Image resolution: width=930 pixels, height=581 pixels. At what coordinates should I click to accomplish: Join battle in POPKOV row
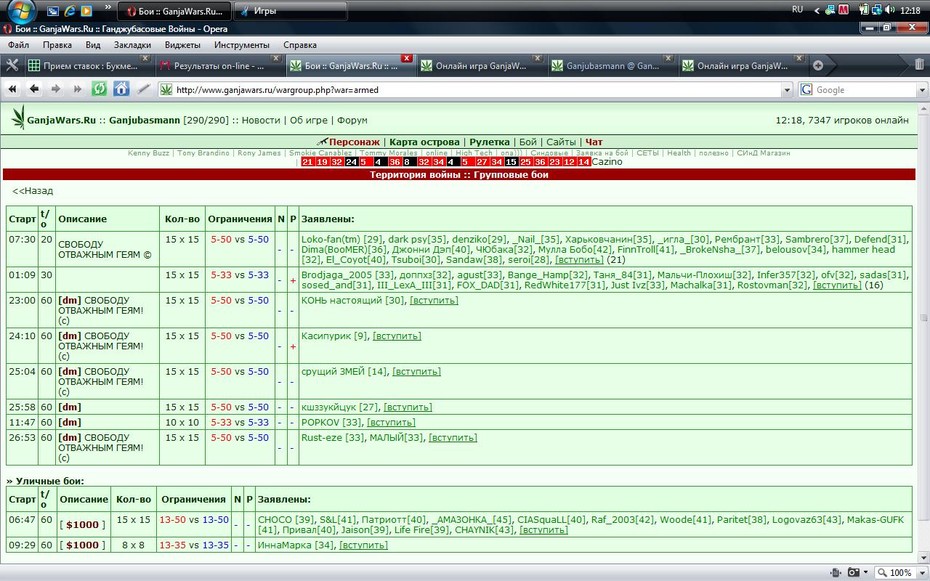click(391, 423)
